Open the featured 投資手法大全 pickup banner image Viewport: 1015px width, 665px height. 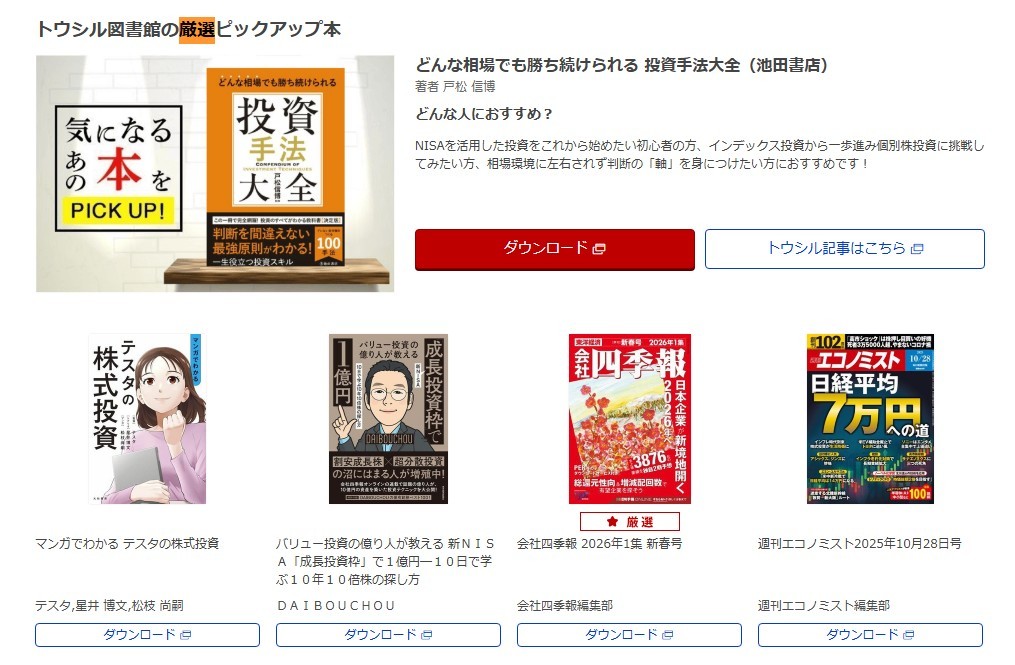point(215,174)
